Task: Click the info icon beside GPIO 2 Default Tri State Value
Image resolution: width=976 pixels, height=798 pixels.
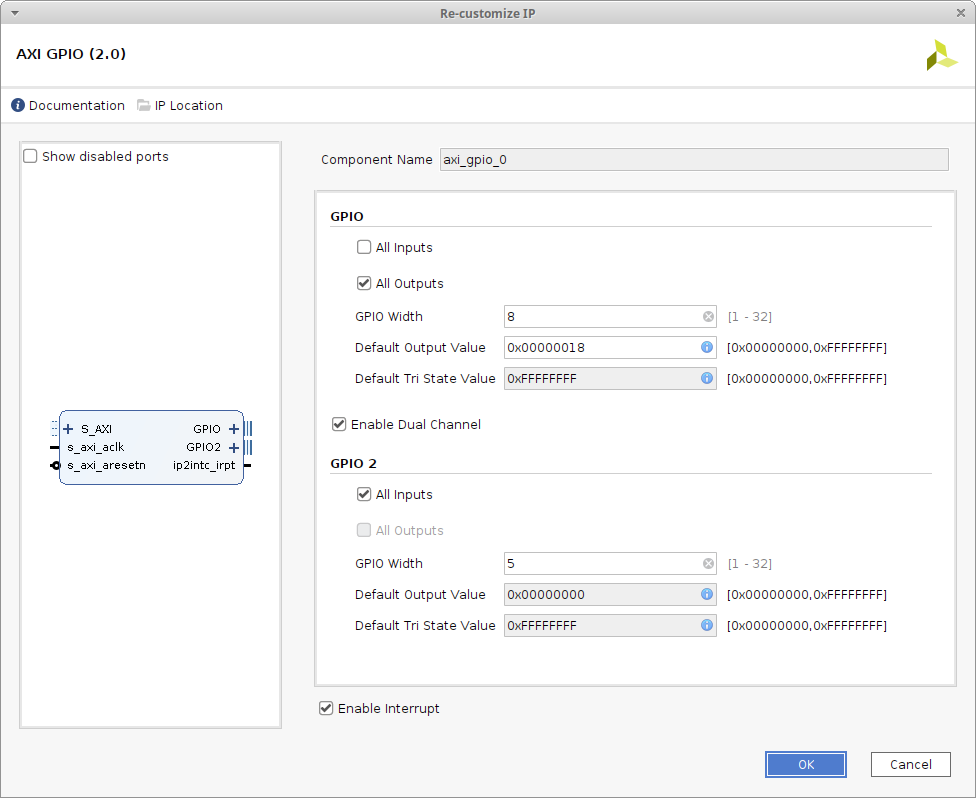Action: (x=706, y=625)
